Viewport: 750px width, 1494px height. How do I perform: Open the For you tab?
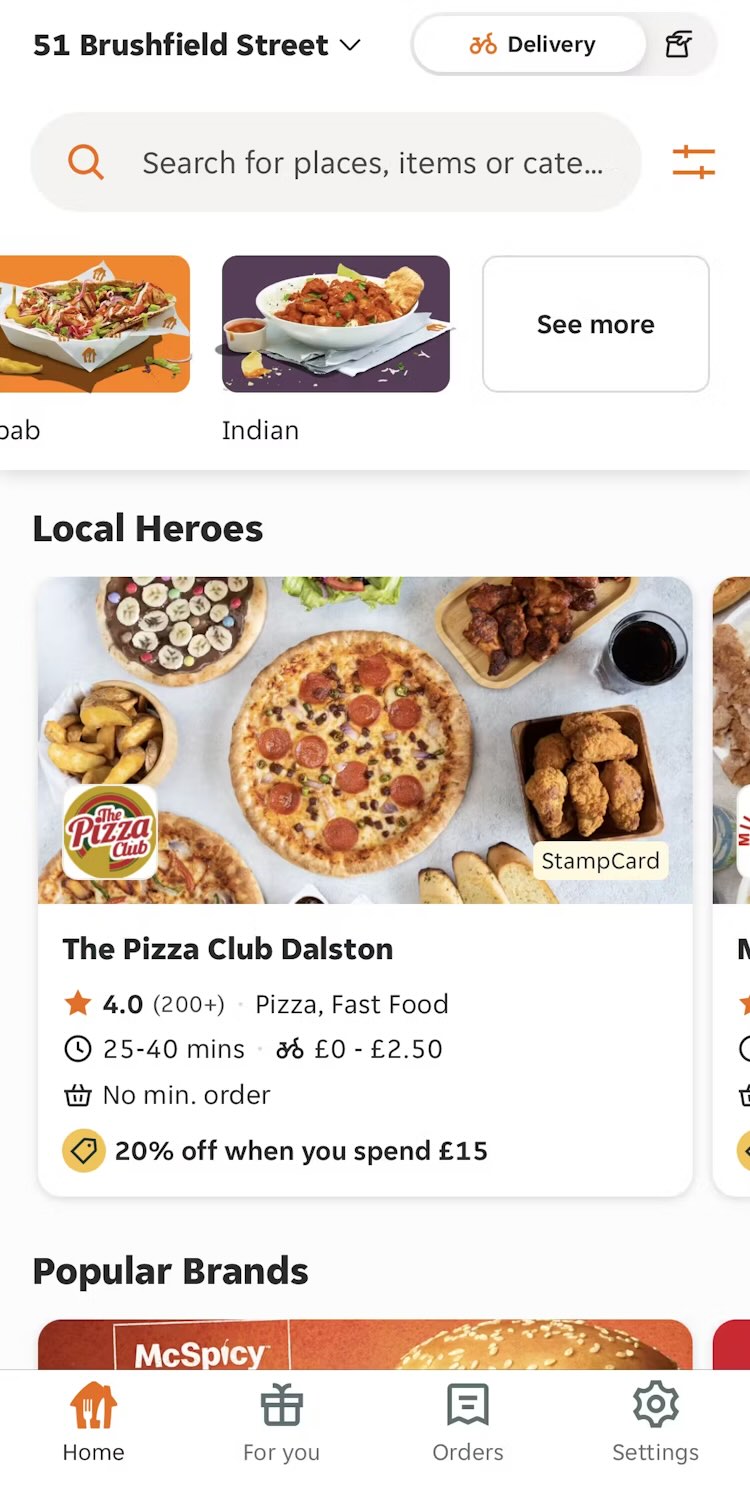coord(281,1420)
